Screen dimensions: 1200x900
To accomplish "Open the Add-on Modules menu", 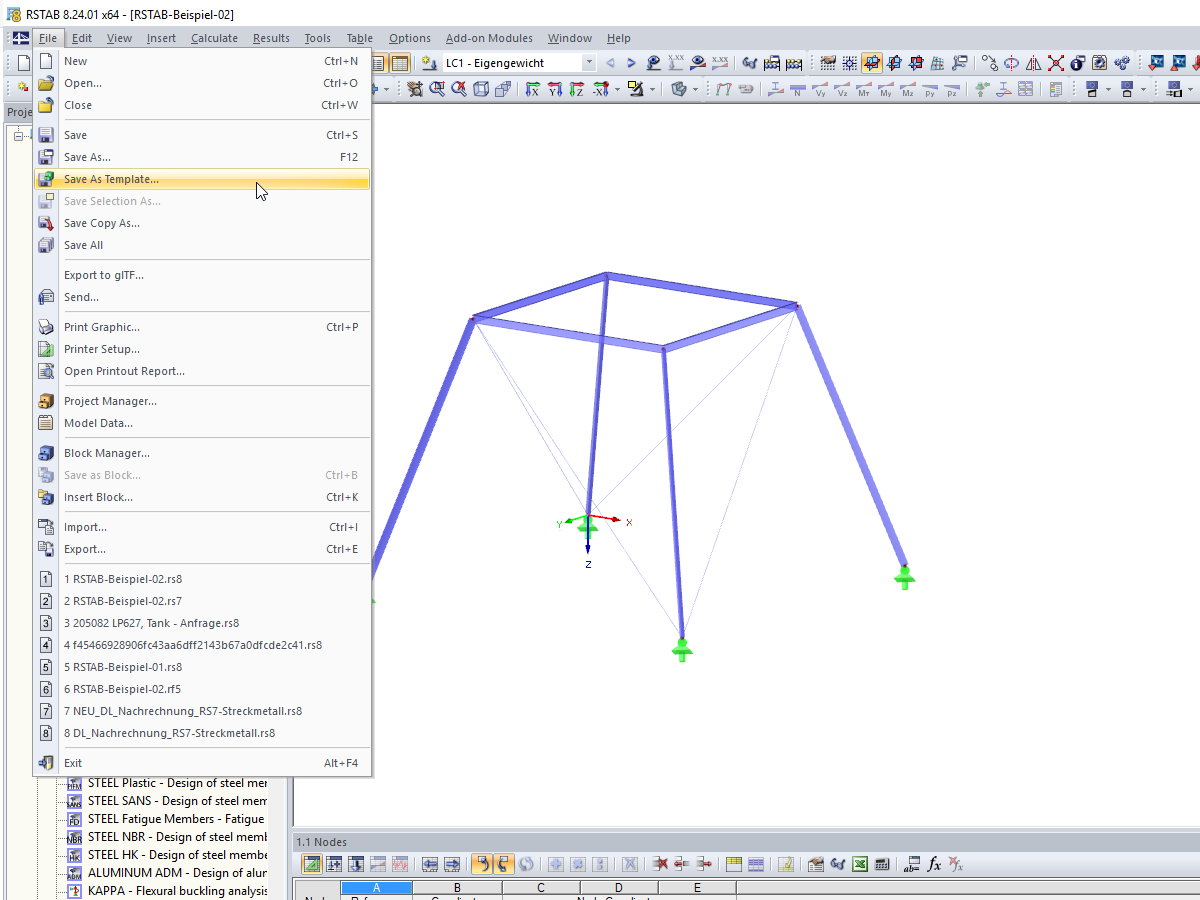I will click(489, 38).
